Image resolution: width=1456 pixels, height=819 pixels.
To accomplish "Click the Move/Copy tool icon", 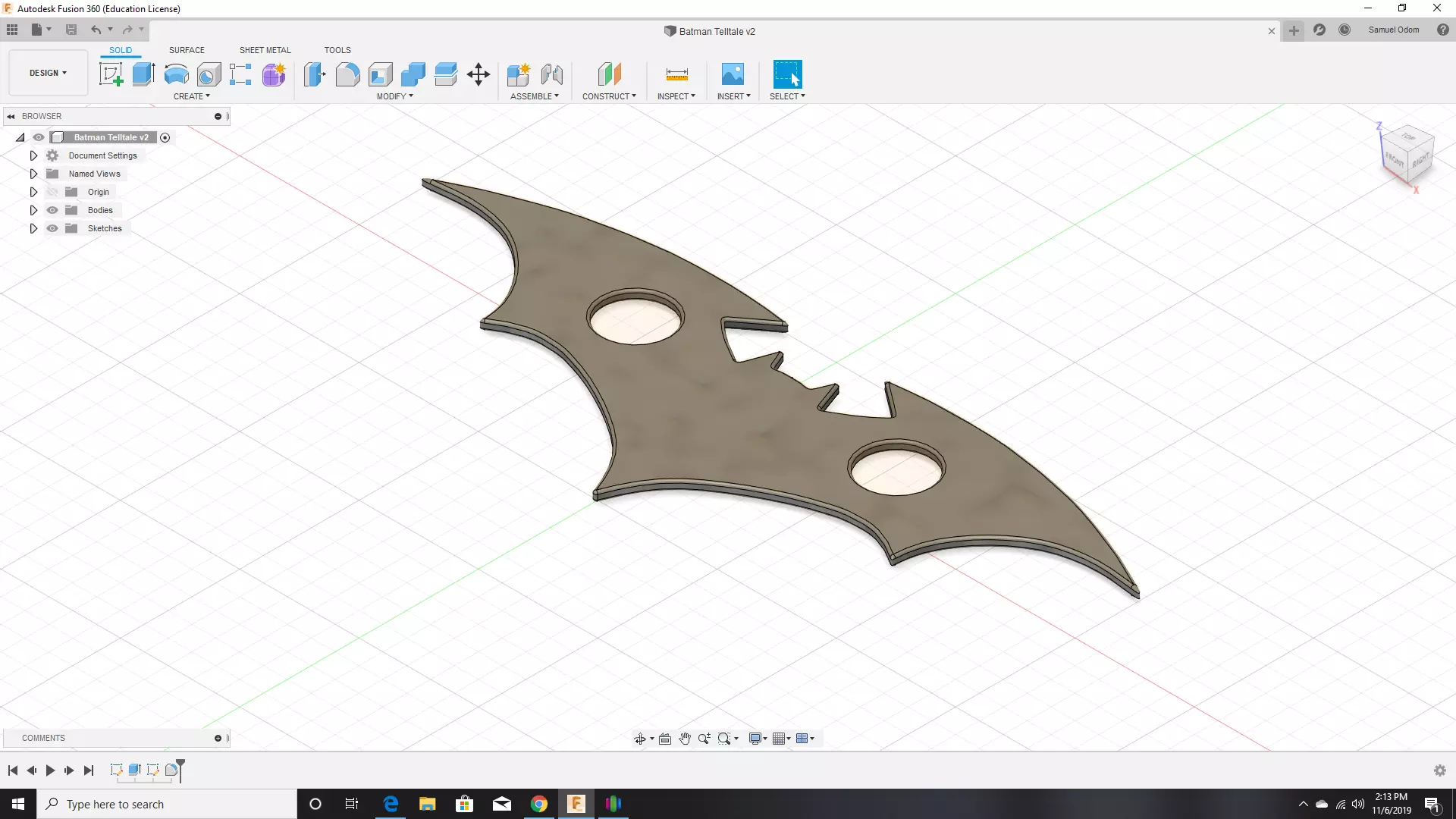I will pyautogui.click(x=479, y=74).
